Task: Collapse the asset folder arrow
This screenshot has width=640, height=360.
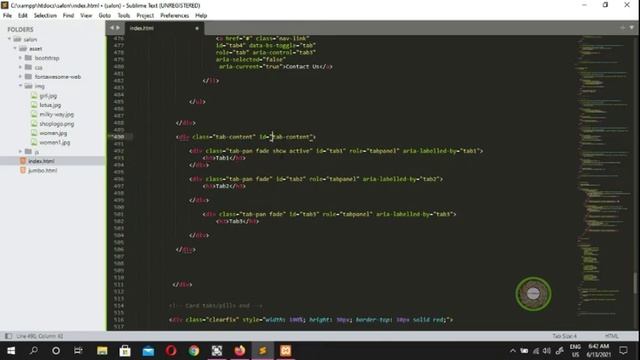Action: pos(15,49)
